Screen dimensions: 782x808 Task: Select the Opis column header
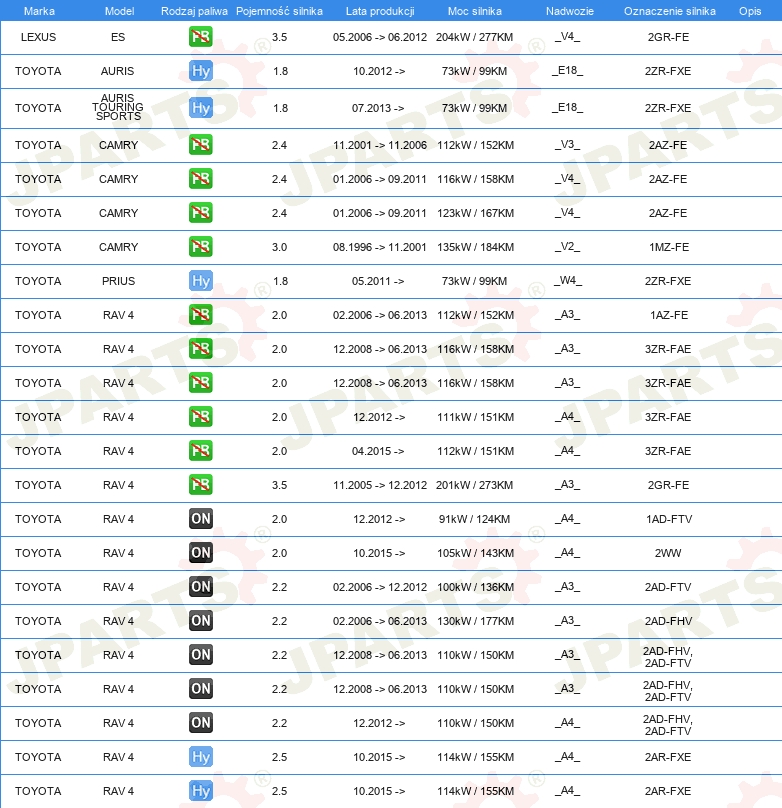click(750, 11)
